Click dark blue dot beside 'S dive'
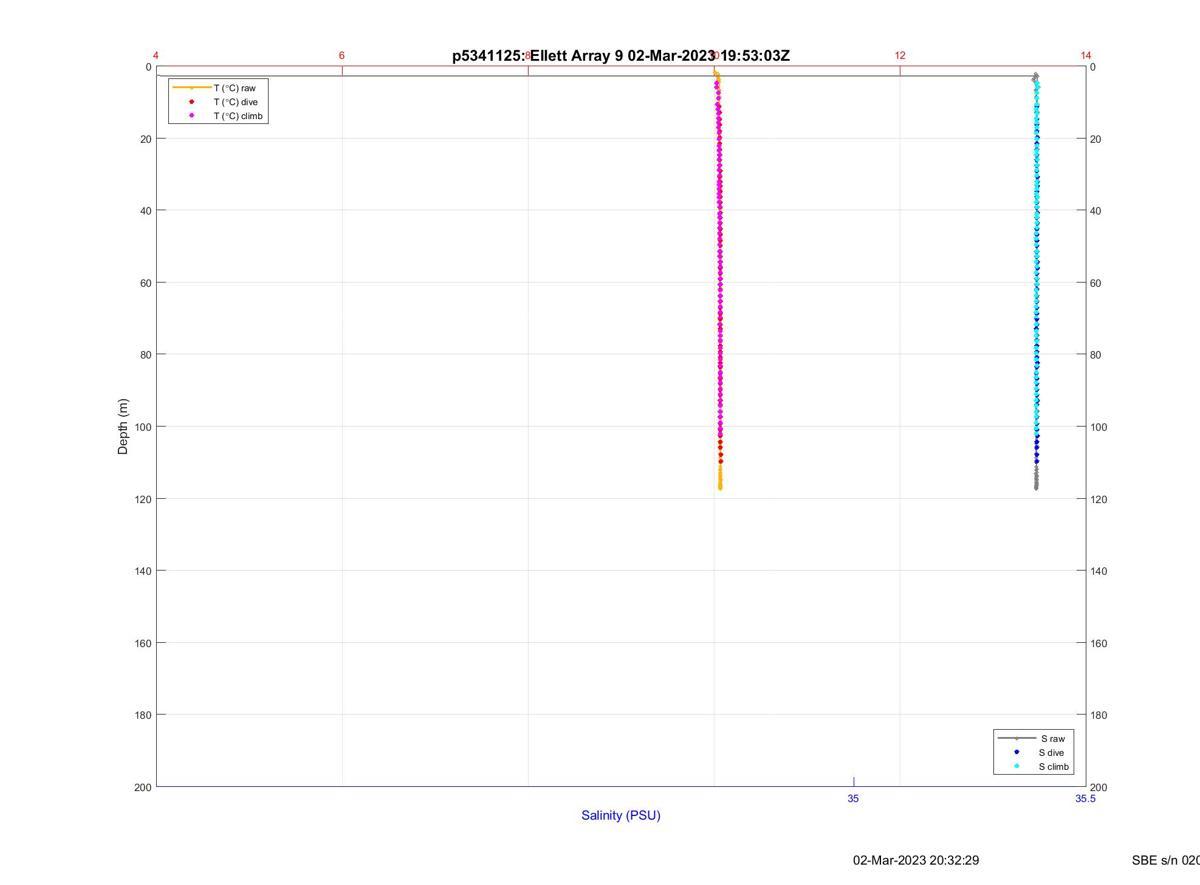The image size is (1200, 885). point(1016,752)
